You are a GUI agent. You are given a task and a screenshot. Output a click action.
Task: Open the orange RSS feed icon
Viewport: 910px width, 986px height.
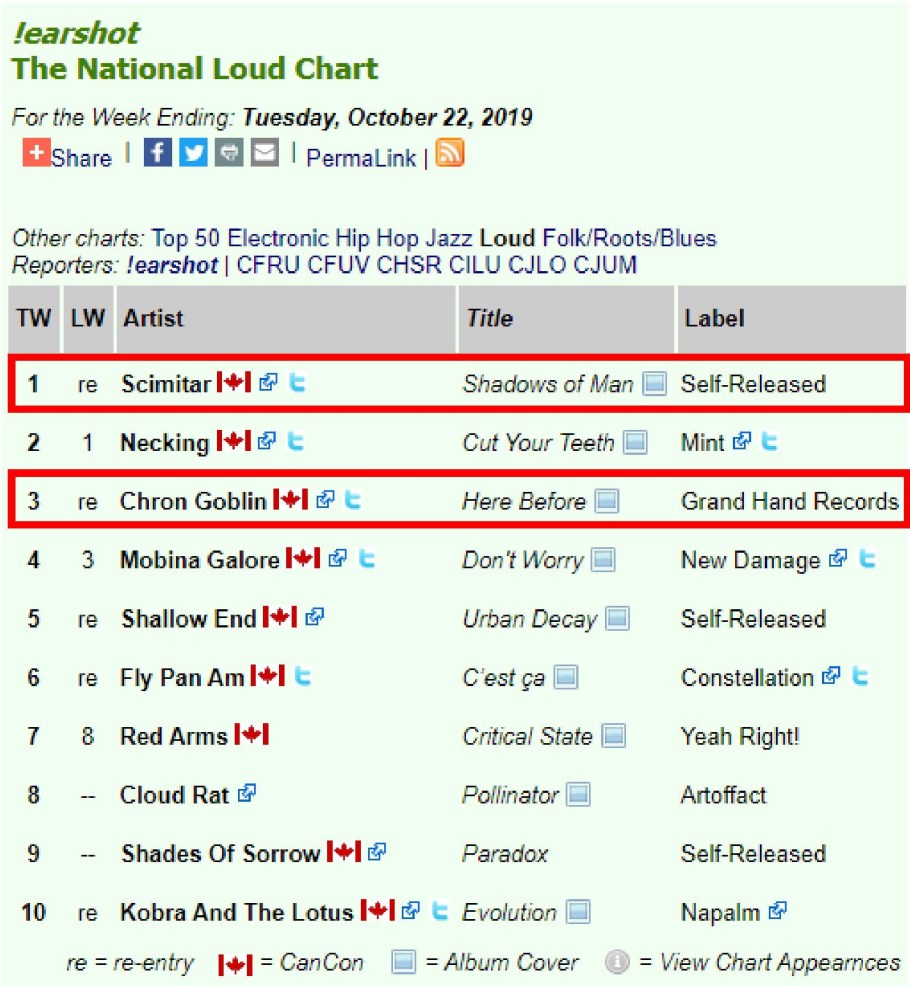tap(450, 155)
